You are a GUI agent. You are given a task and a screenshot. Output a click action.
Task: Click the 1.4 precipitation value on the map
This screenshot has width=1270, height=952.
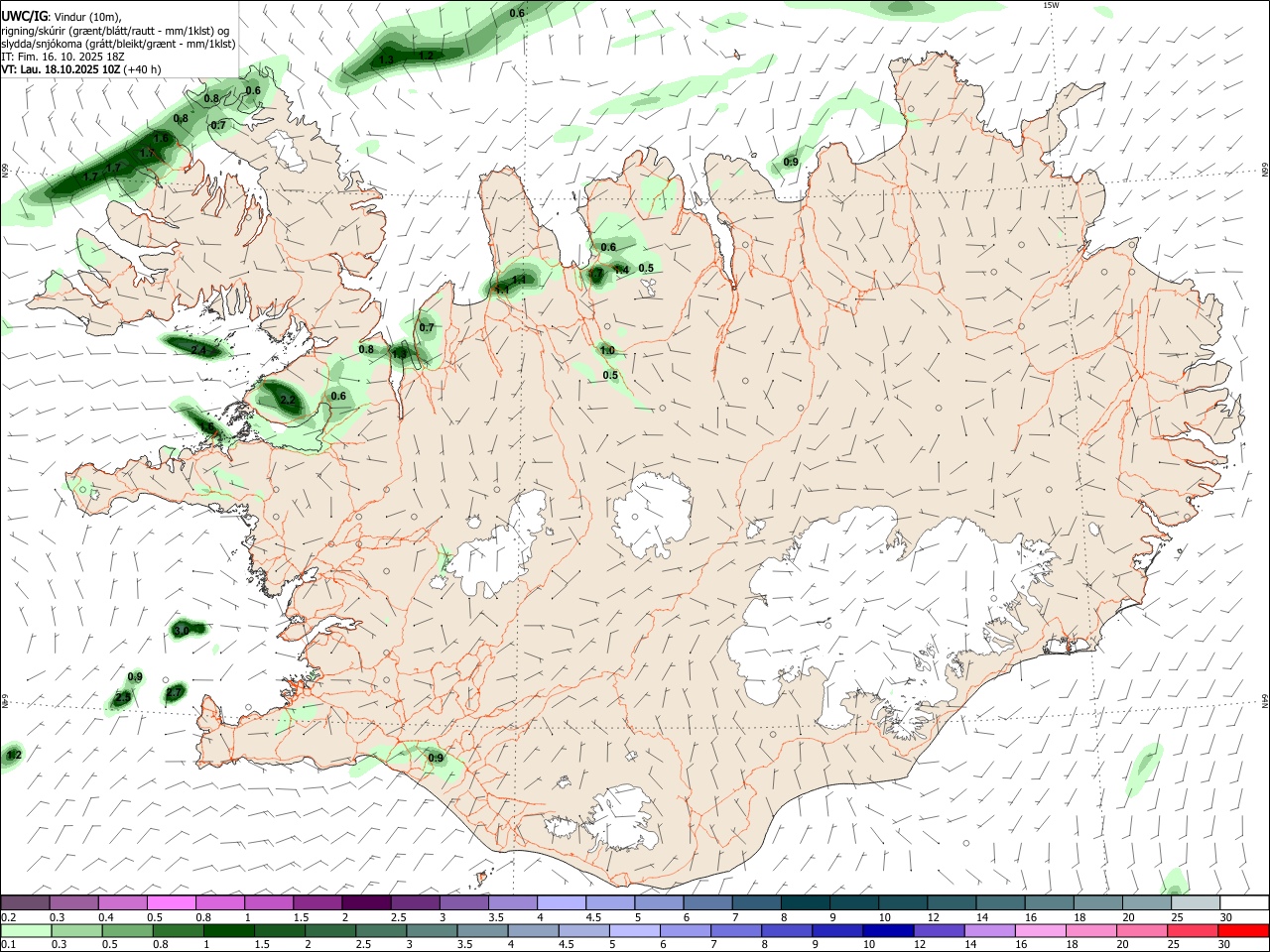click(621, 270)
